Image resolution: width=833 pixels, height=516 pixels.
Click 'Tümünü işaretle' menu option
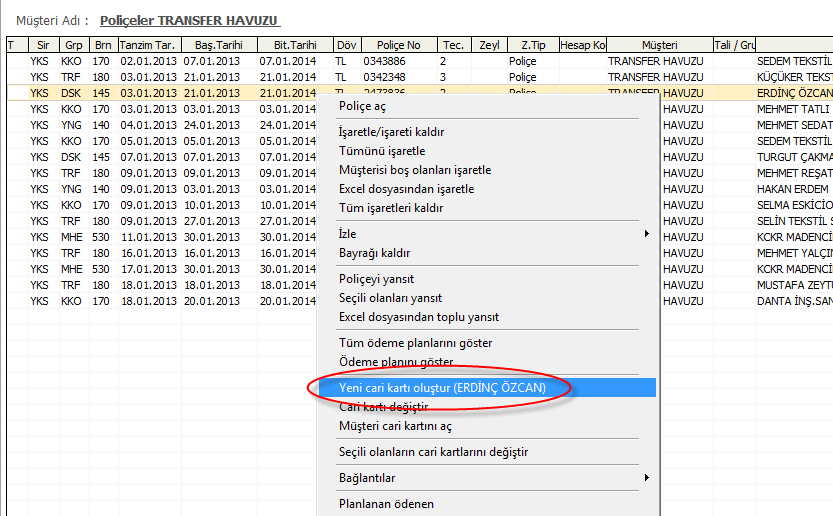pos(382,151)
